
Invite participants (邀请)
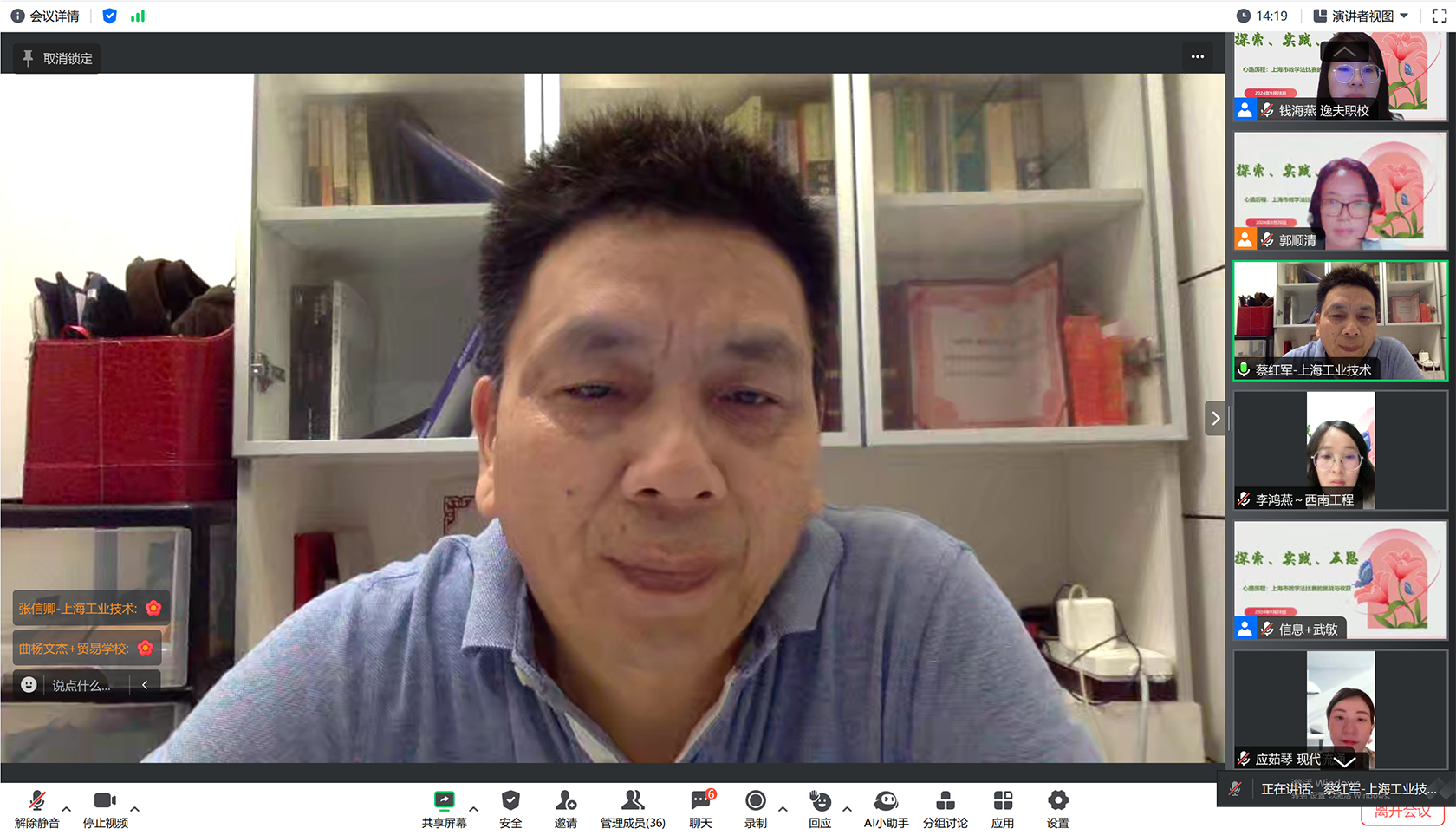tap(566, 809)
